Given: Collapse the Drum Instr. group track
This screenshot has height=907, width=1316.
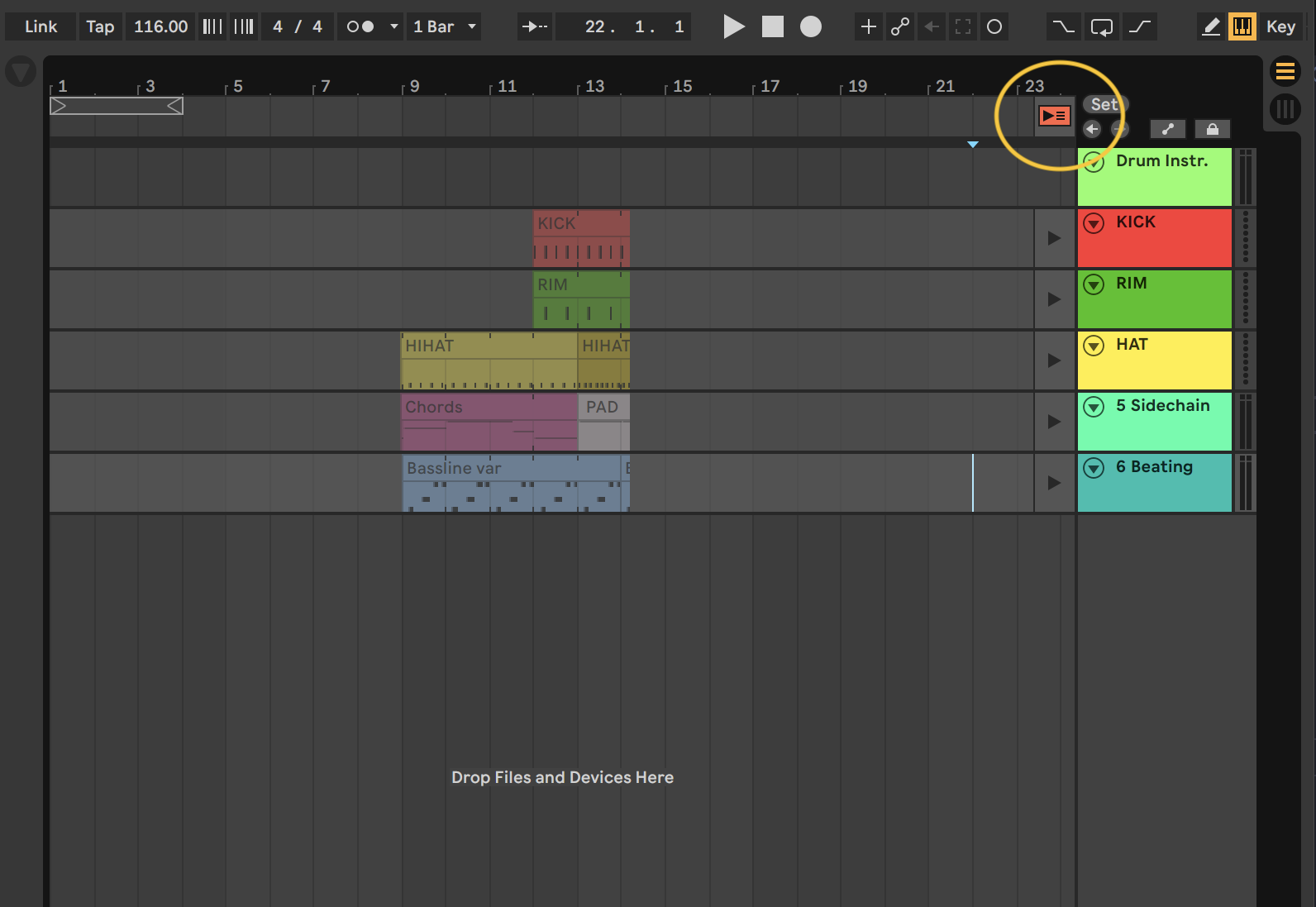Looking at the screenshot, I should (x=1094, y=162).
